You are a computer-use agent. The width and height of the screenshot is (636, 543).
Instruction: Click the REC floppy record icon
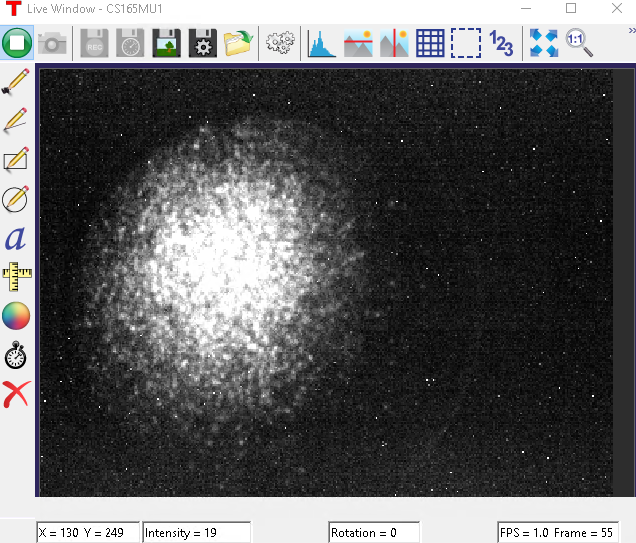[94, 43]
